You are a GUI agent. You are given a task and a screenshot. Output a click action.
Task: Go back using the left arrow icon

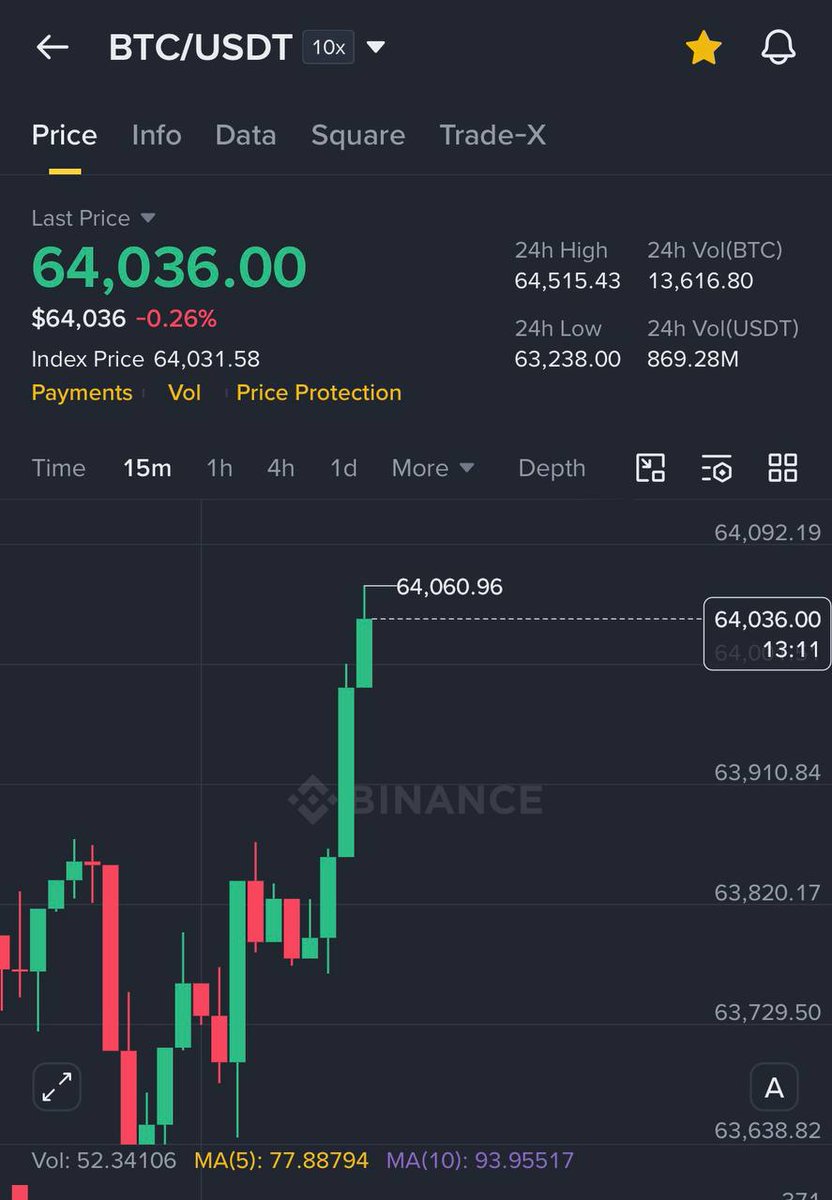[x=52, y=47]
